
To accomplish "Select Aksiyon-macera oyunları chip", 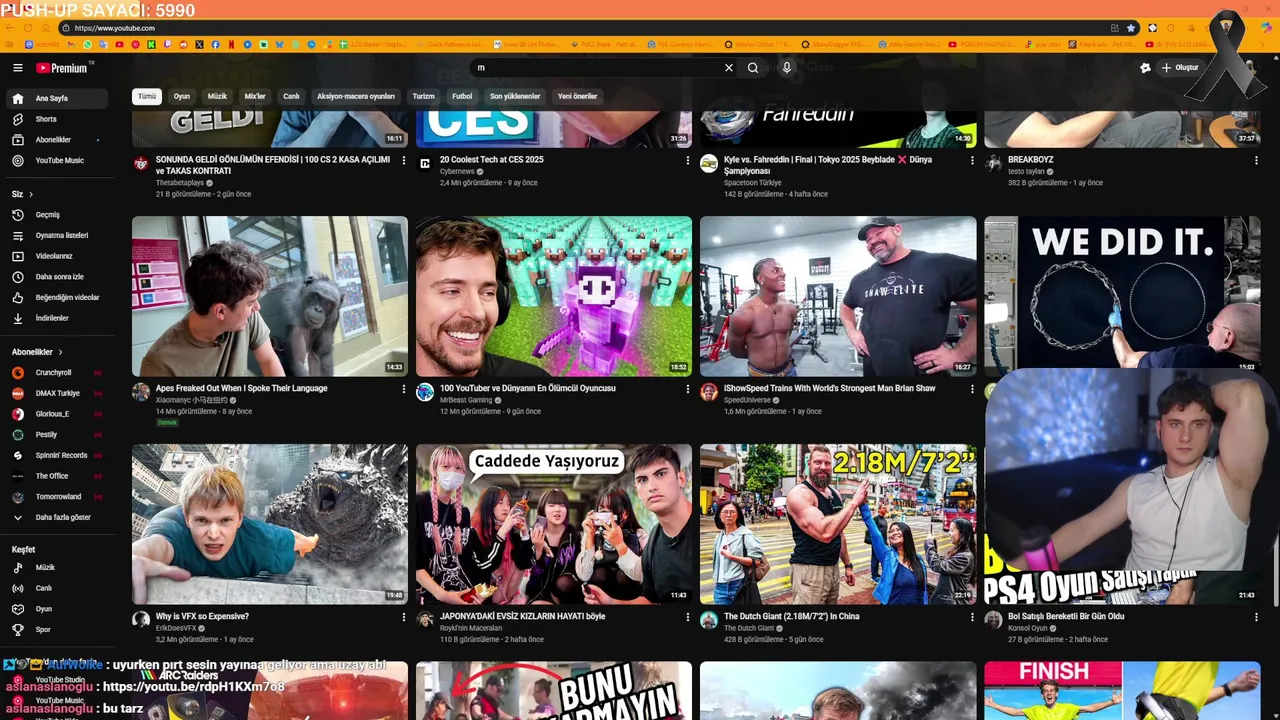I will tap(356, 97).
